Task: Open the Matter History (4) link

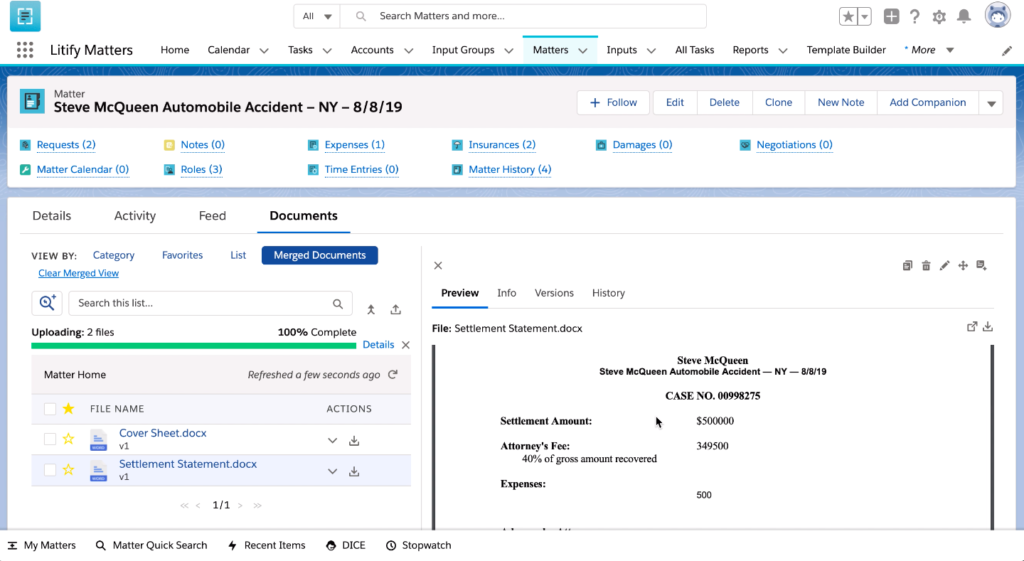Action: tap(509, 170)
